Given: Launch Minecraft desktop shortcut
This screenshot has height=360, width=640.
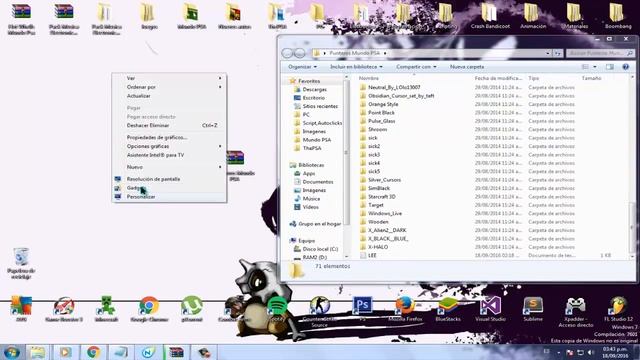Looking at the screenshot, I should point(106,309).
